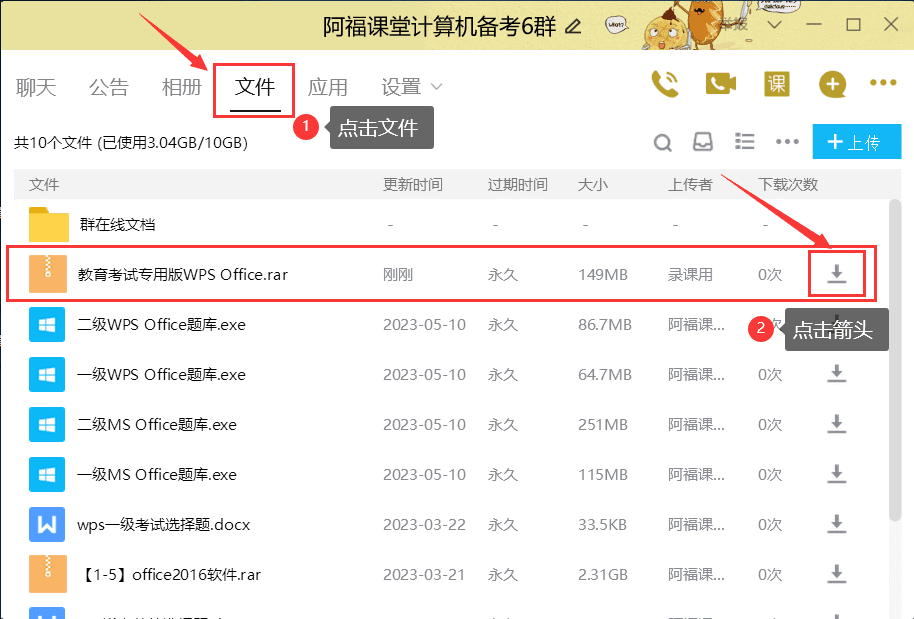Image resolution: width=914 pixels, height=619 pixels.
Task: Start a voice call in the group
Action: 665,85
